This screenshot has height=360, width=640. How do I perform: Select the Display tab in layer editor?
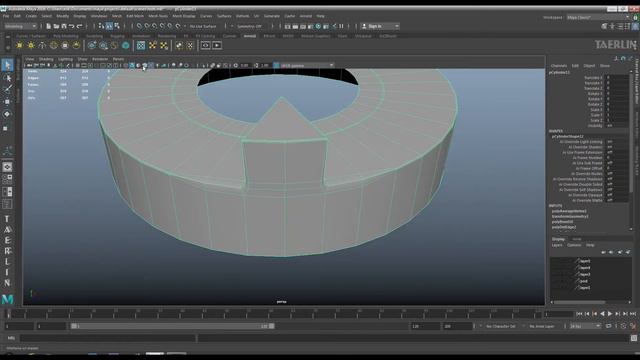click(558, 239)
